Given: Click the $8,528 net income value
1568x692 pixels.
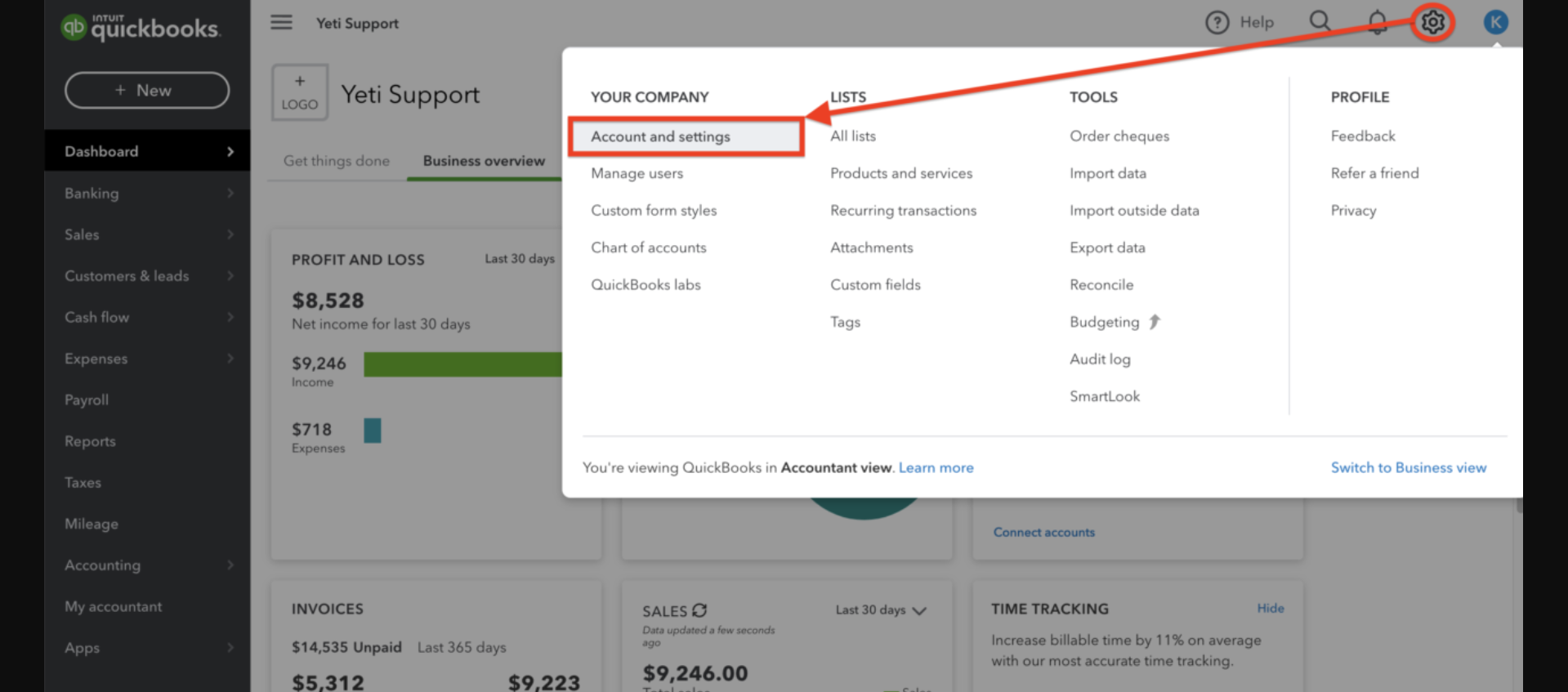Looking at the screenshot, I should tap(328, 301).
